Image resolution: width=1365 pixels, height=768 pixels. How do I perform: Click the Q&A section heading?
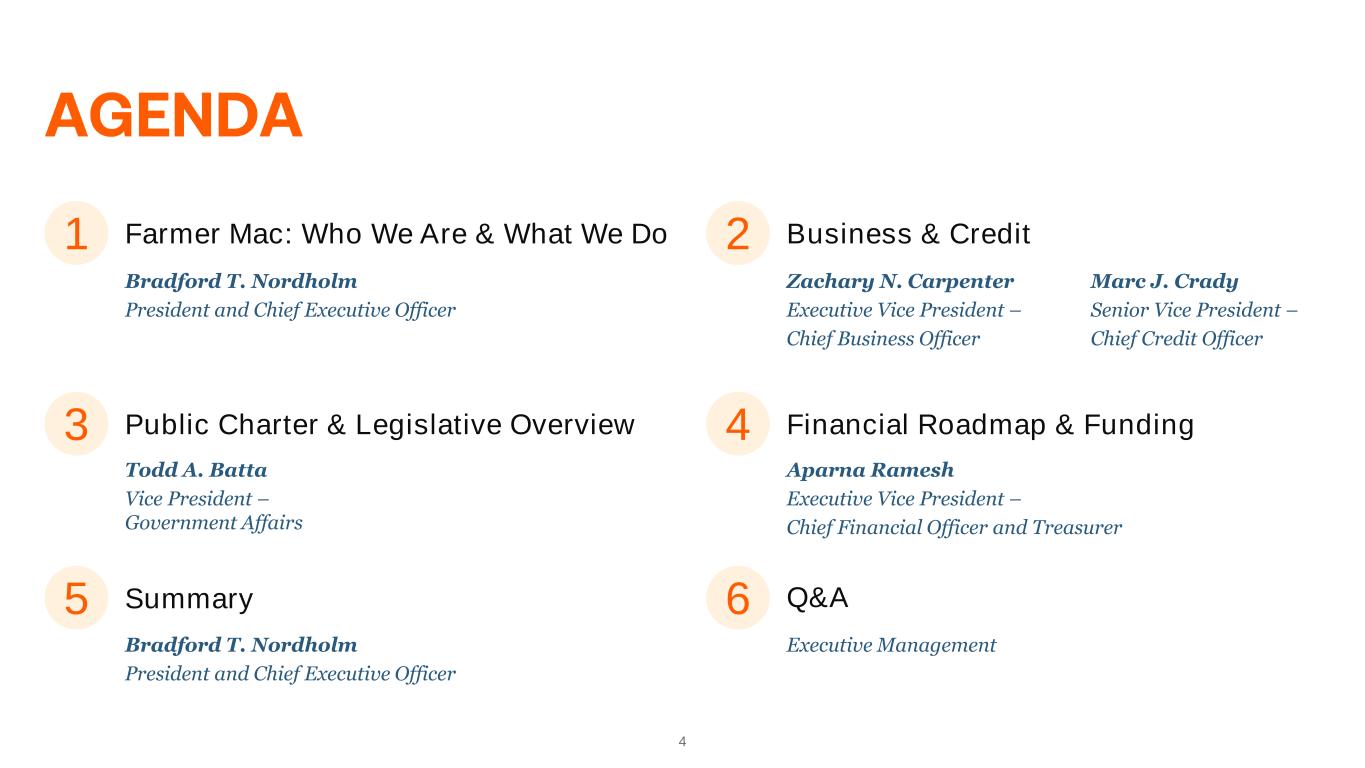[817, 598]
